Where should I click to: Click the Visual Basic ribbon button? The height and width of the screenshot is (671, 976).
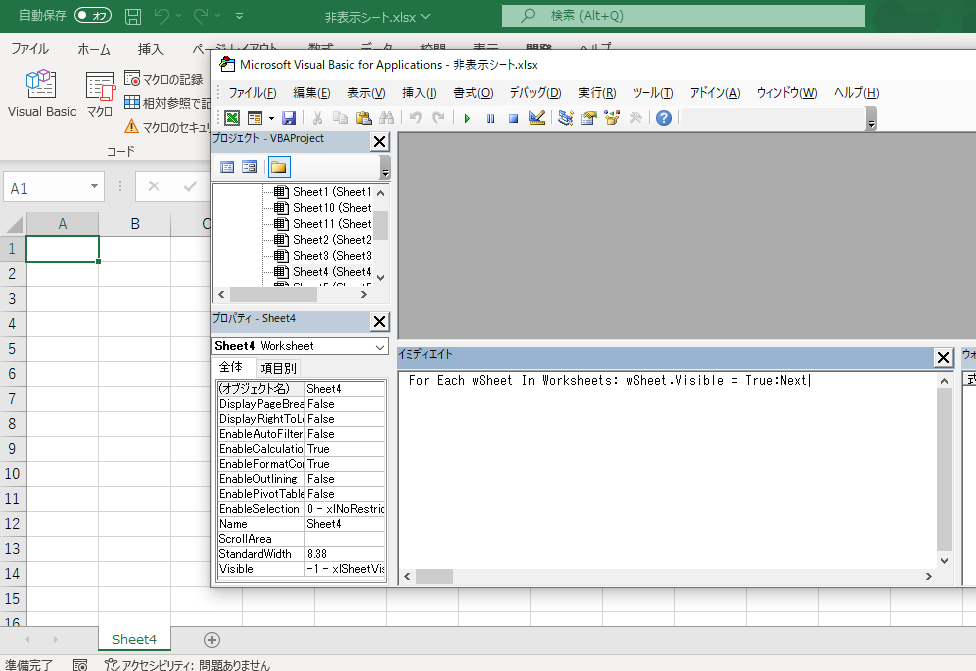coord(42,93)
